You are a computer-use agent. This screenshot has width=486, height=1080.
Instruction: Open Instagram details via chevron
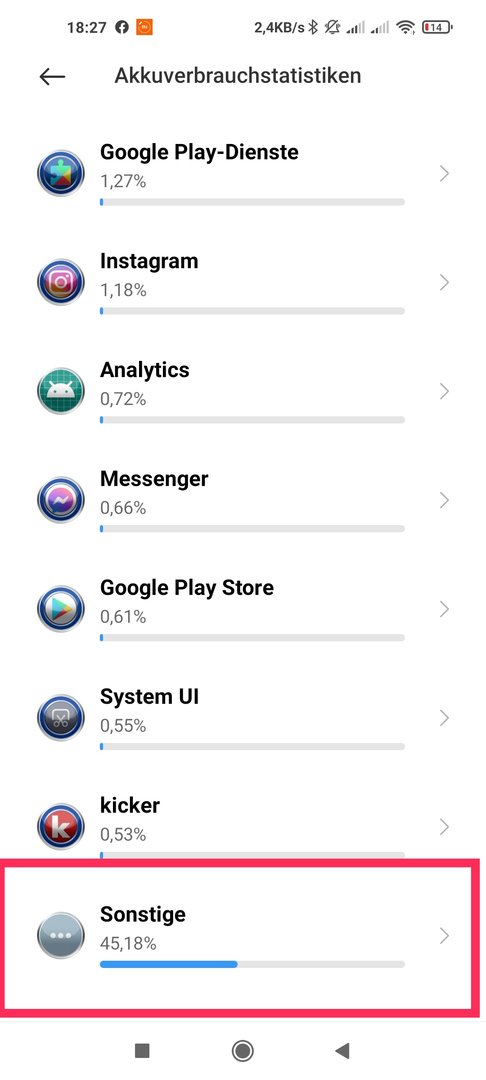click(x=444, y=282)
